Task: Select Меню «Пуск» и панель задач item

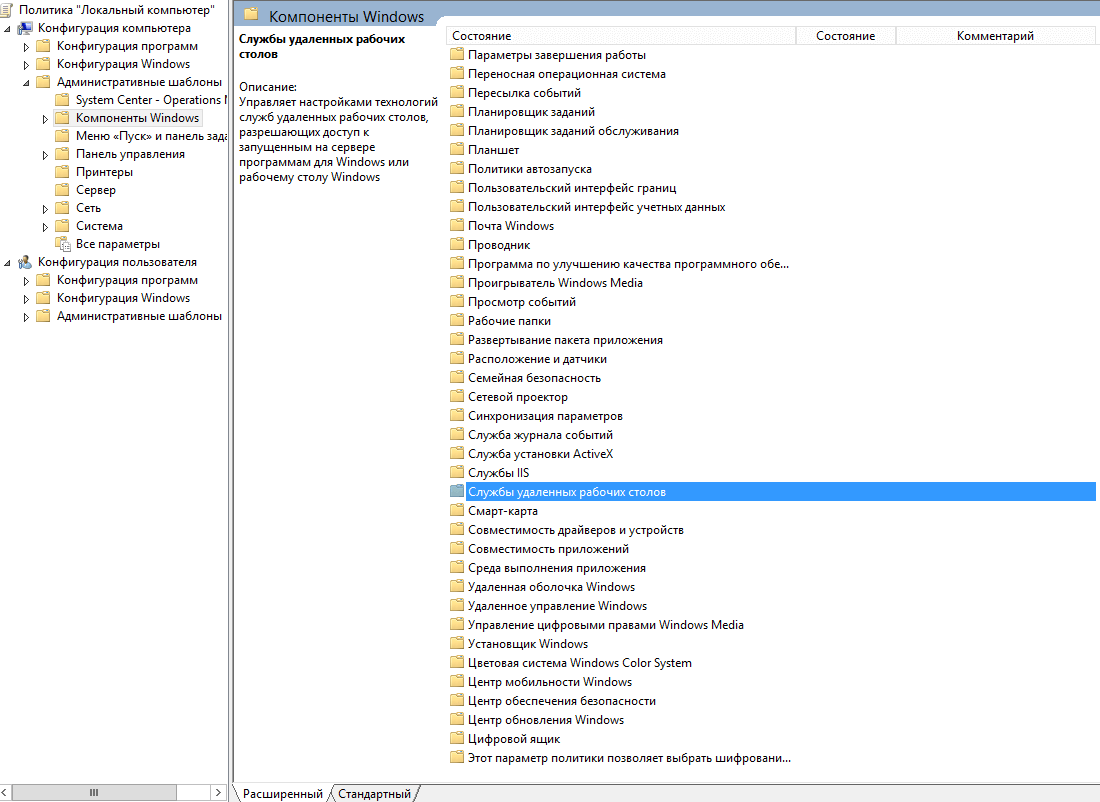Action: 151,136
